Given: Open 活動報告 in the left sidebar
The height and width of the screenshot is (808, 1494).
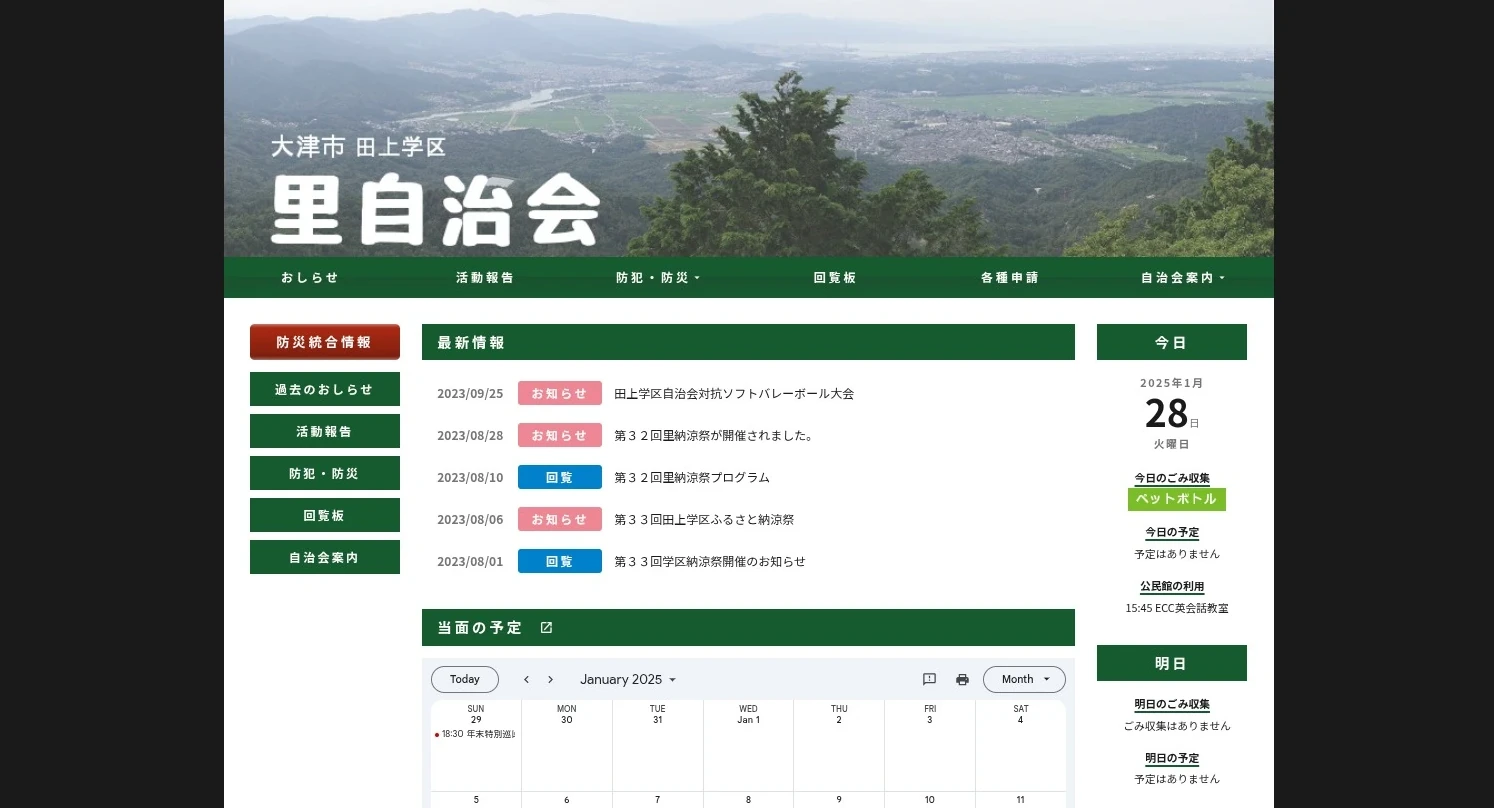Looking at the screenshot, I should click(325, 431).
